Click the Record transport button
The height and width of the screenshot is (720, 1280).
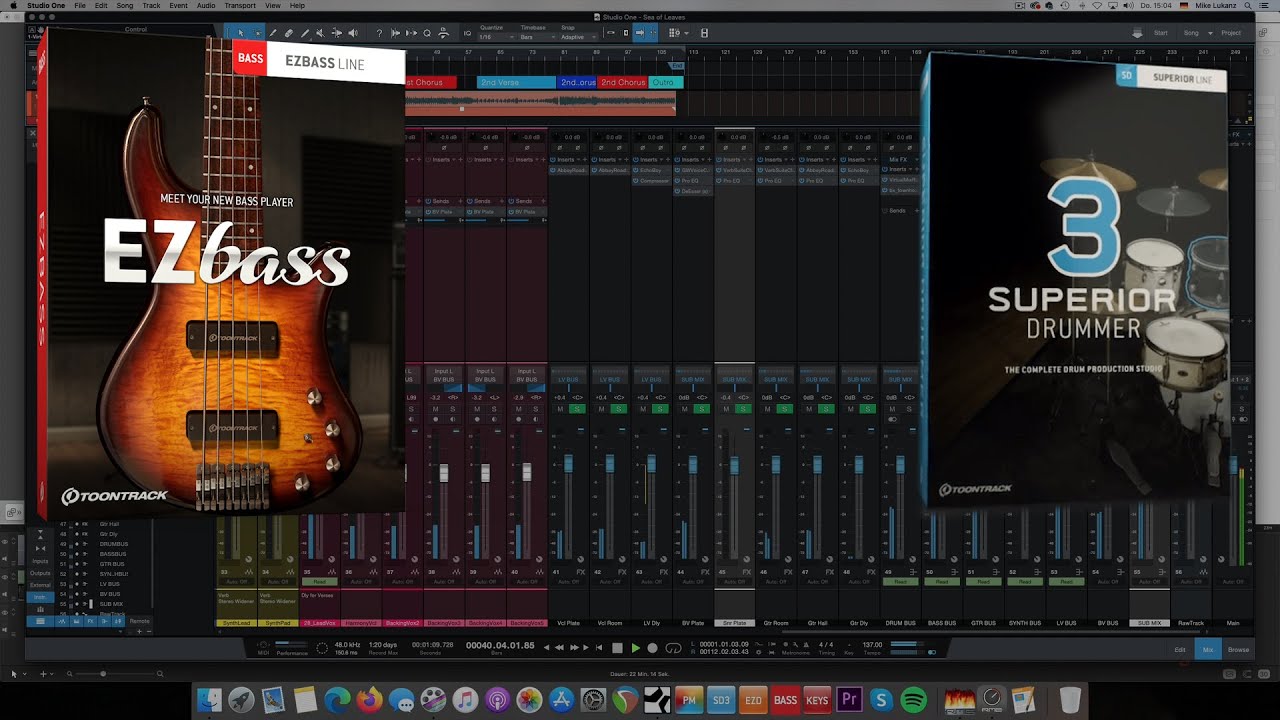click(653, 648)
